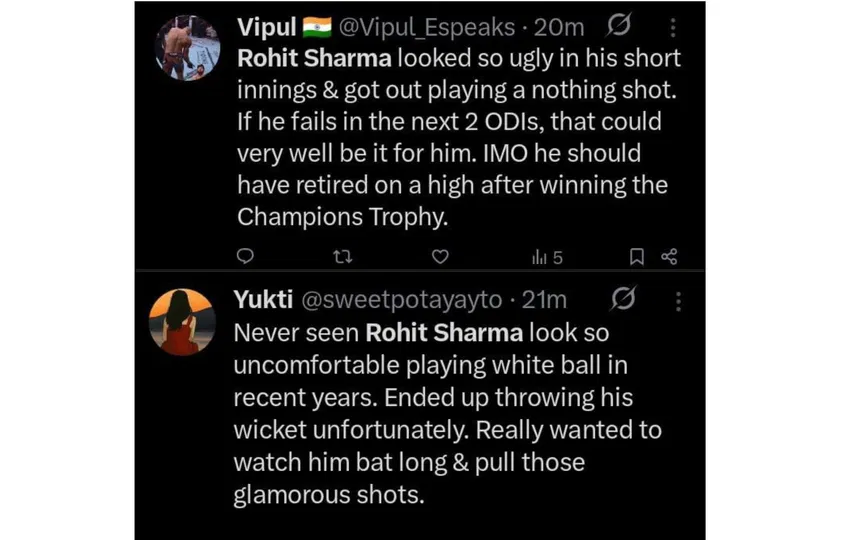
Task: View analytics showing 5 views
Action: coord(546,257)
